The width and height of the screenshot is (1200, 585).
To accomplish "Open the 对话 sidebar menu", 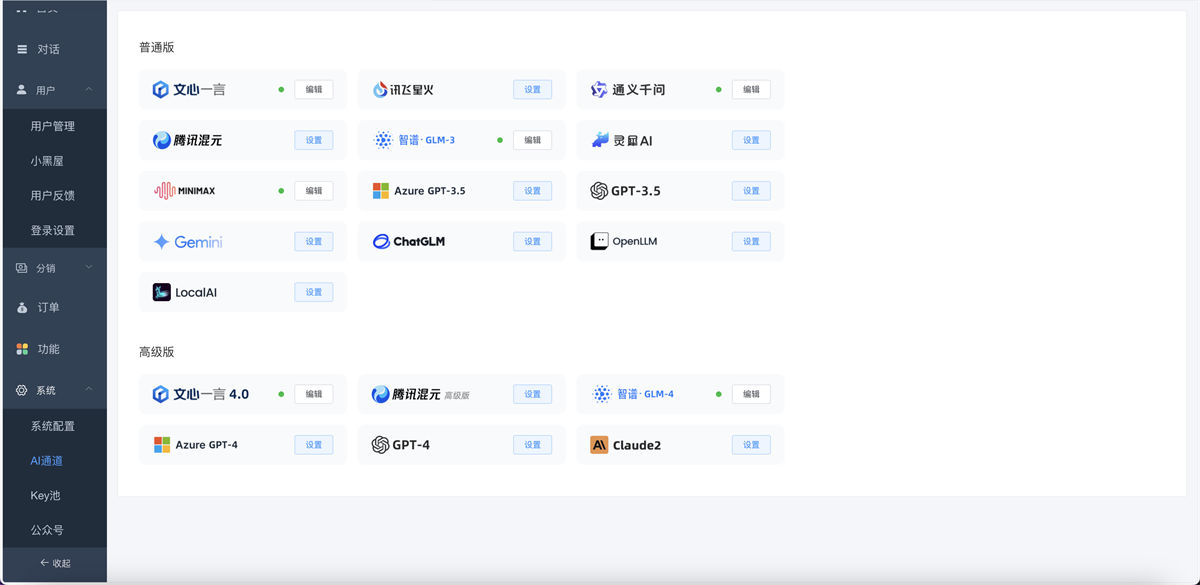I will 47,49.
